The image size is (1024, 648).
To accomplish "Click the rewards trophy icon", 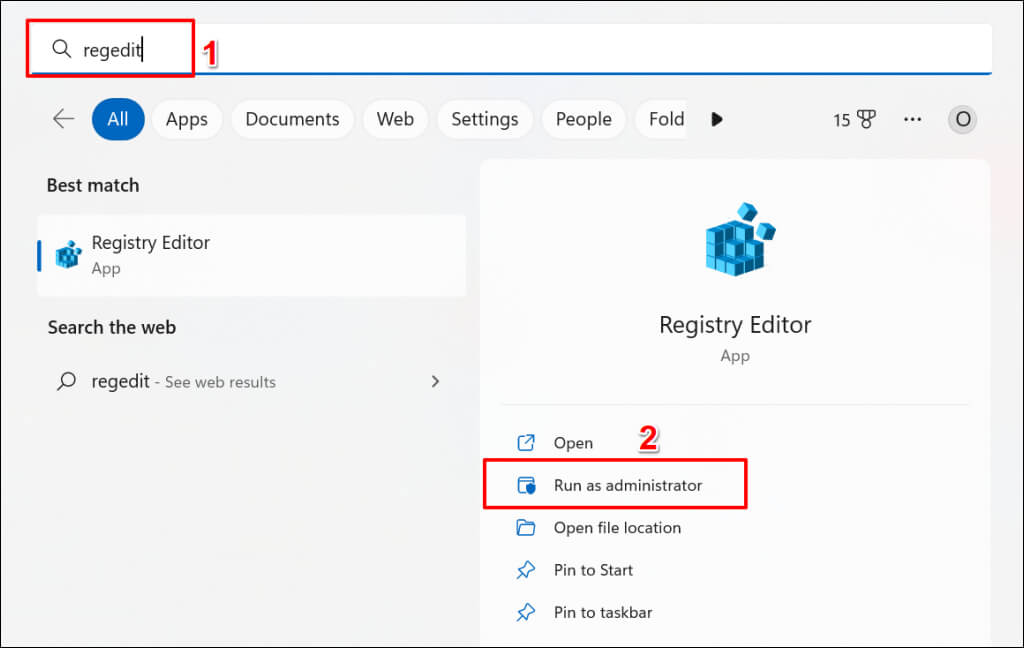I will (866, 120).
